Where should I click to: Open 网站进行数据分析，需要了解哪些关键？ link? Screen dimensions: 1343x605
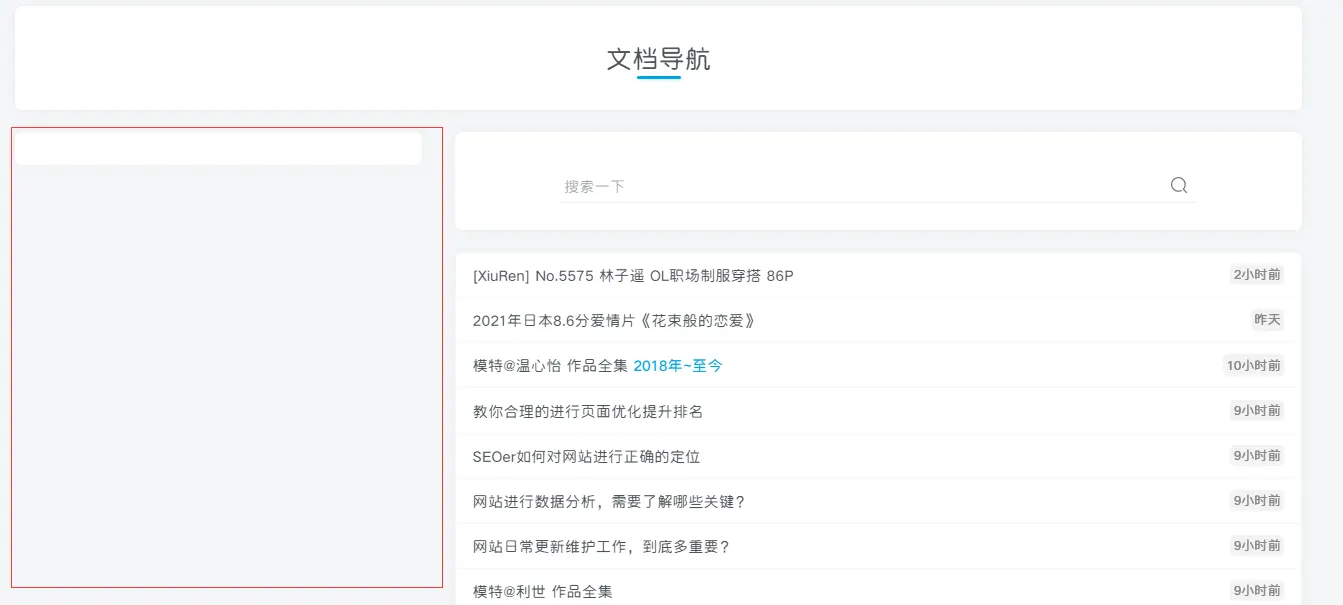point(609,501)
